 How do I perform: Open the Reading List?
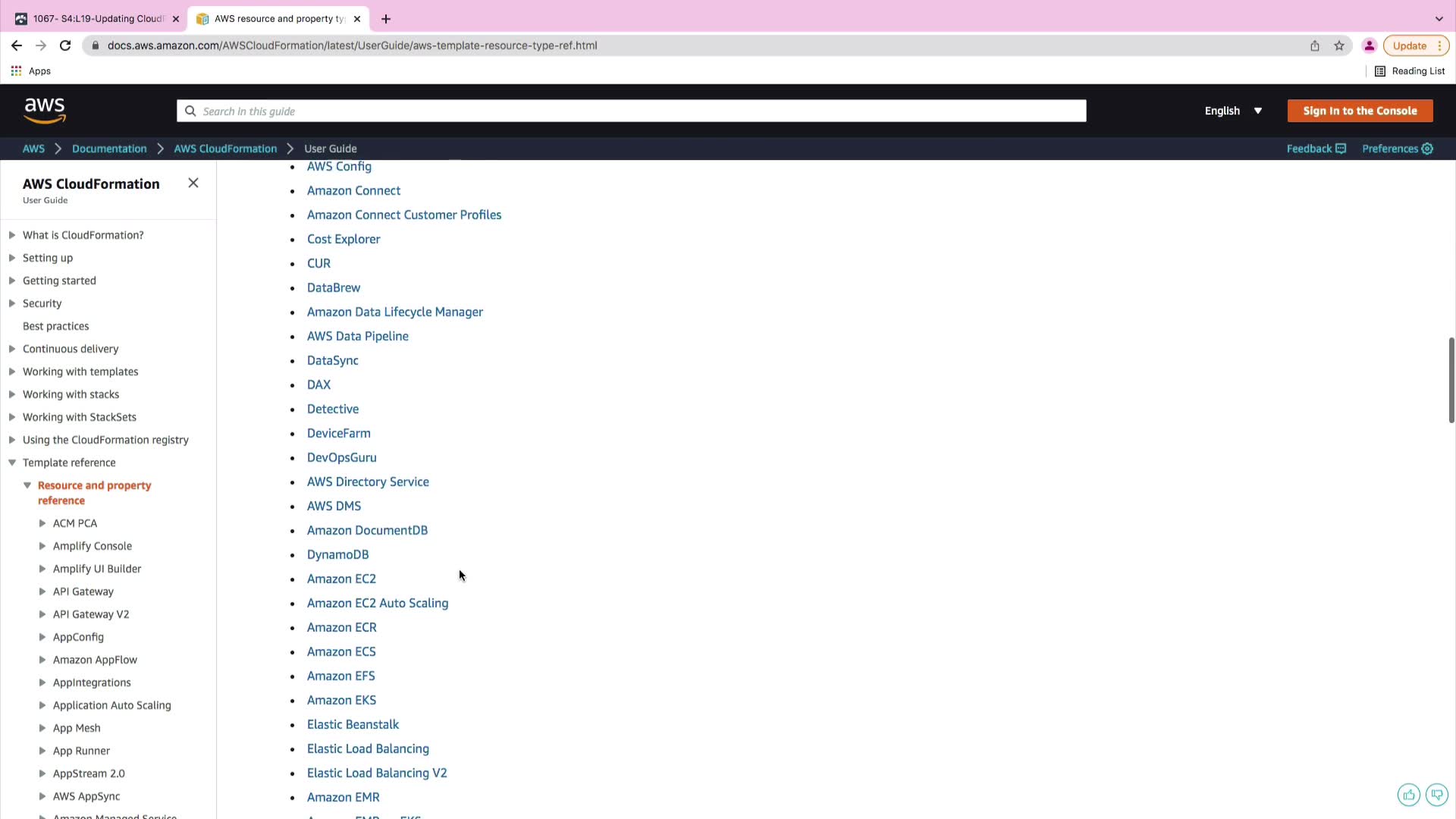click(1410, 71)
